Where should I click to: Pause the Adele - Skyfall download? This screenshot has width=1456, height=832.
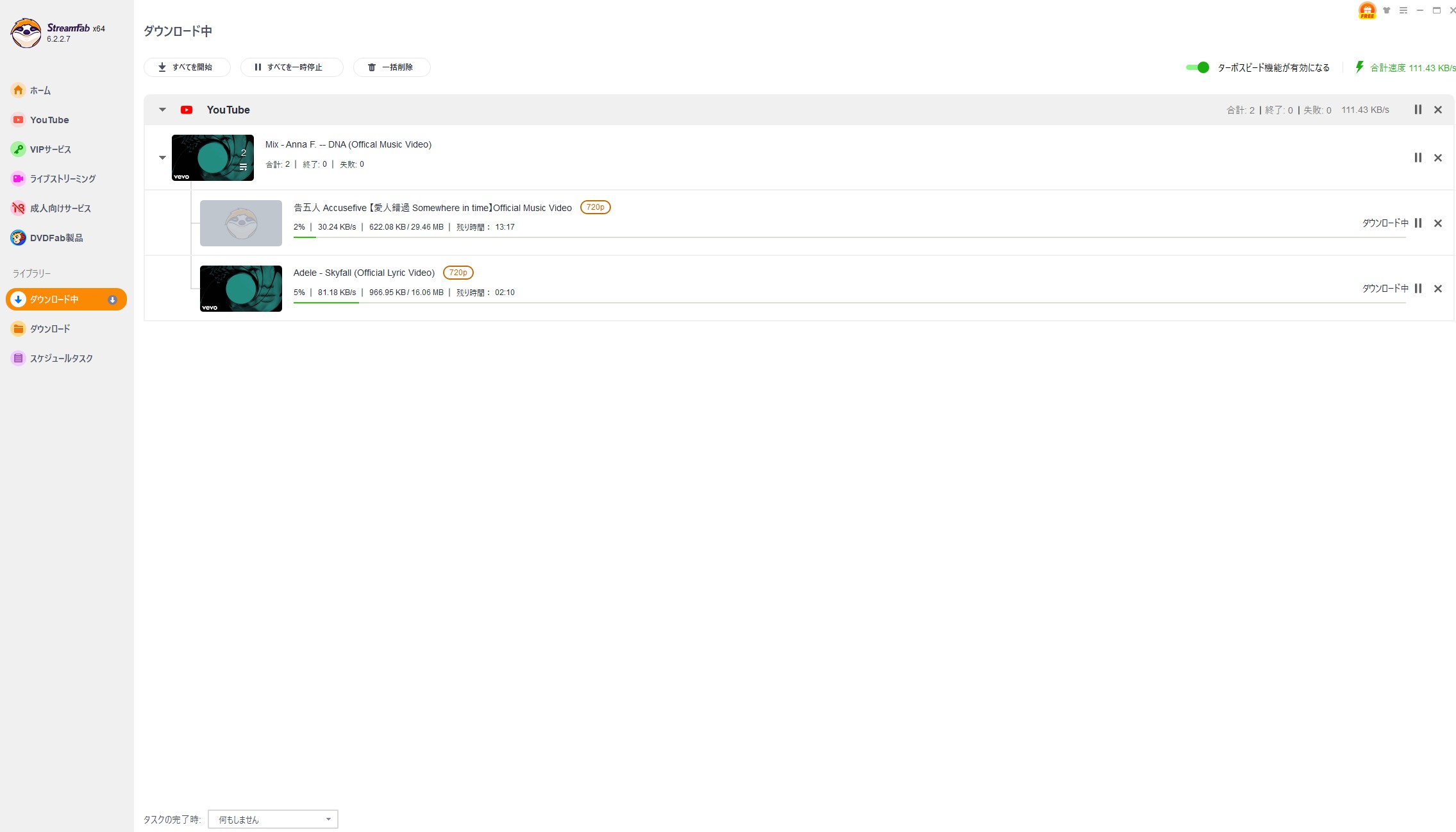coord(1418,289)
